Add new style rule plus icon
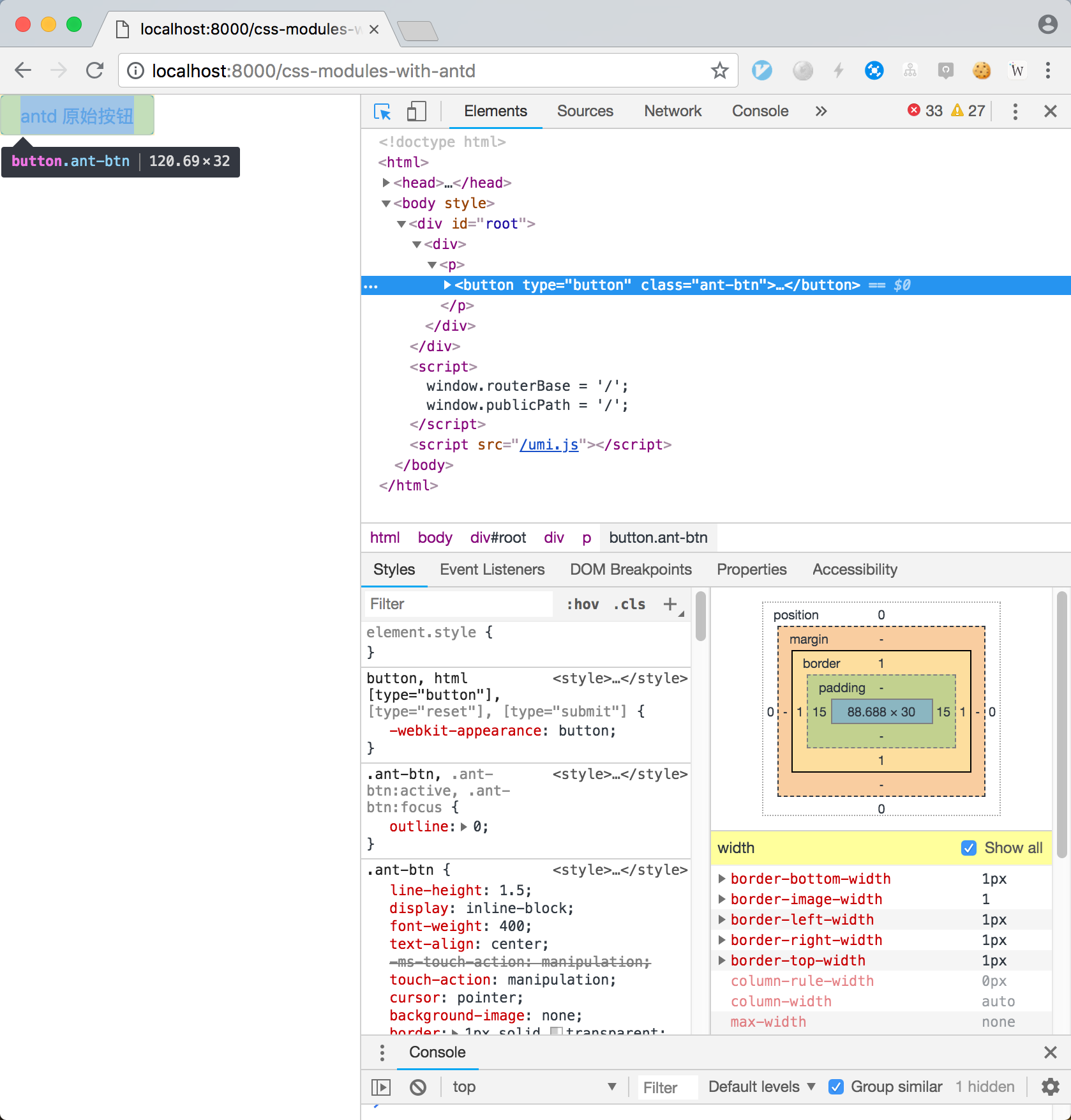The height and width of the screenshot is (1120, 1071). [670, 604]
